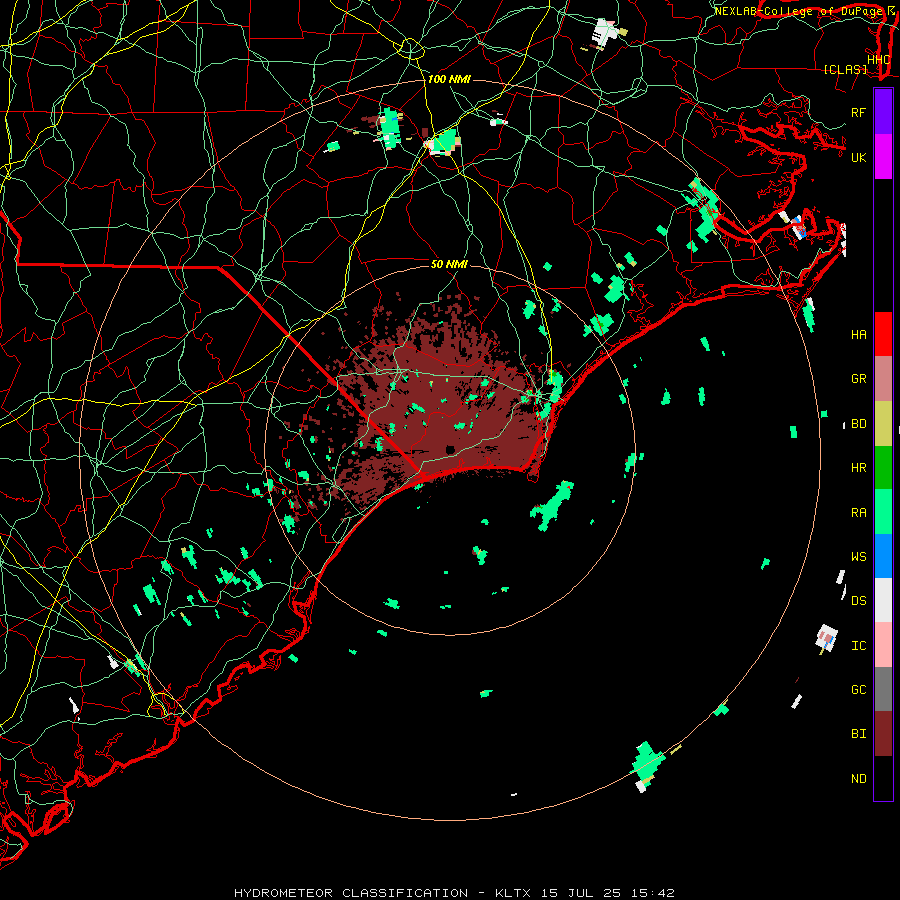Click the blue WS legend swatch
900x900 pixels.
(883, 556)
